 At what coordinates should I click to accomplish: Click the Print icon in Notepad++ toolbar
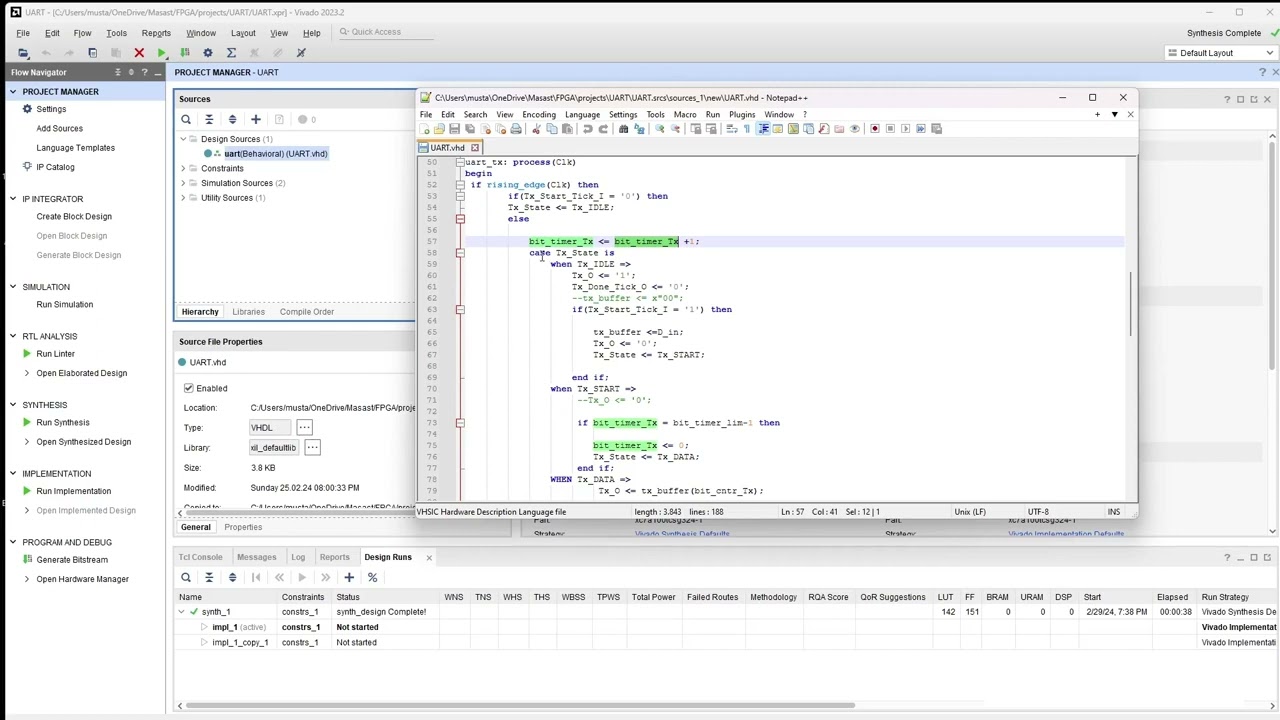pos(516,129)
